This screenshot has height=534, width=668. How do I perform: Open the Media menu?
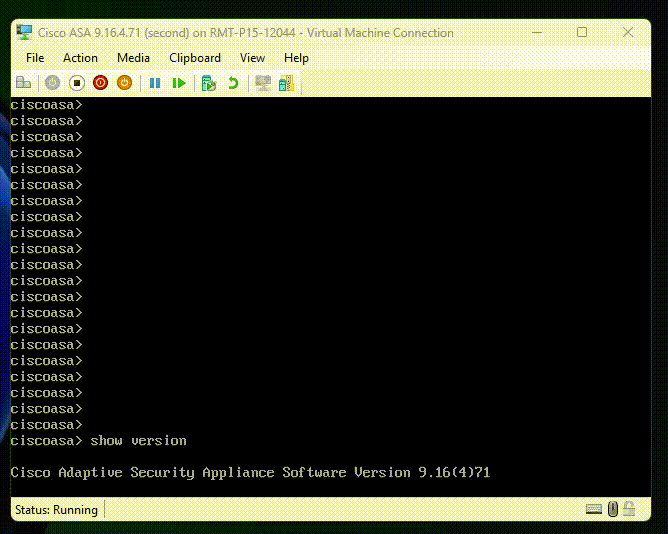pos(133,58)
